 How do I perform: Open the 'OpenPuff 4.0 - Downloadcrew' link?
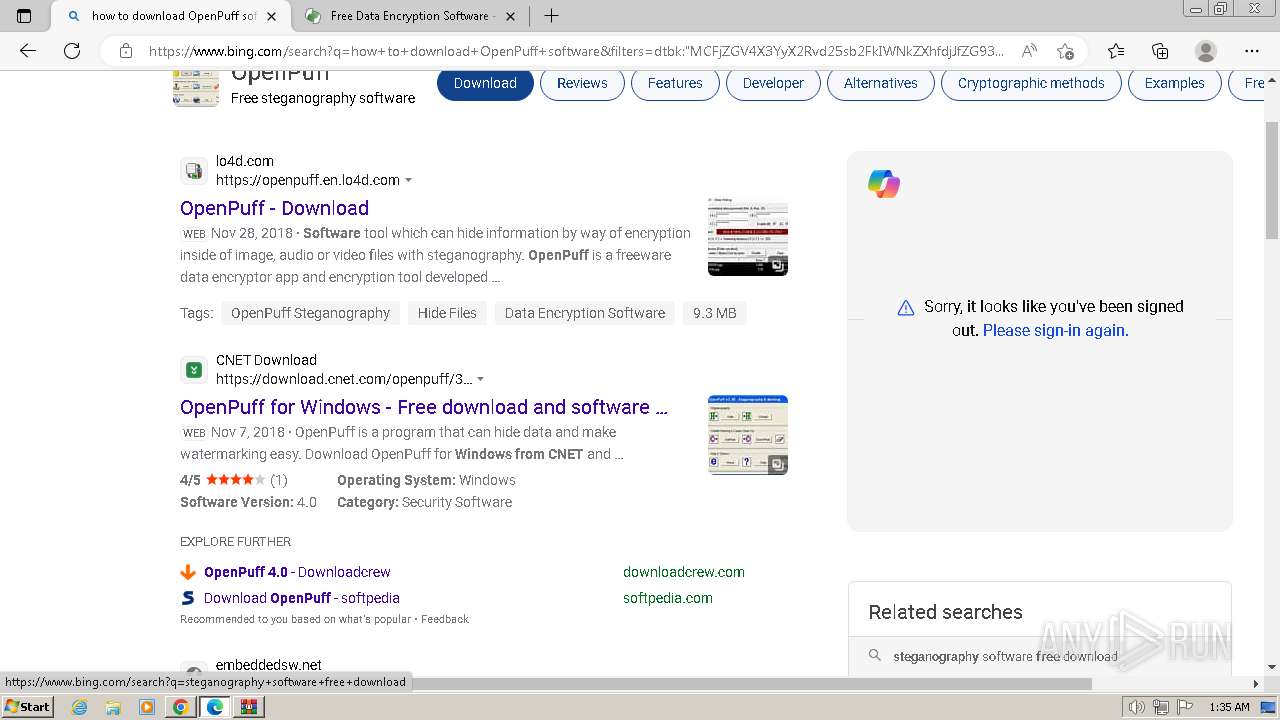click(x=297, y=572)
